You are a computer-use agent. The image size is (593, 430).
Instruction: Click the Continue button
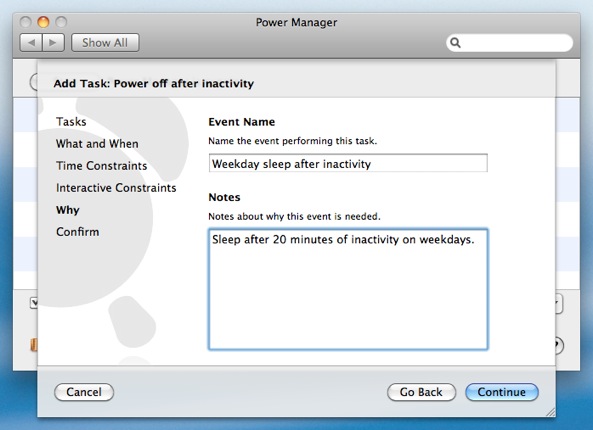(501, 392)
